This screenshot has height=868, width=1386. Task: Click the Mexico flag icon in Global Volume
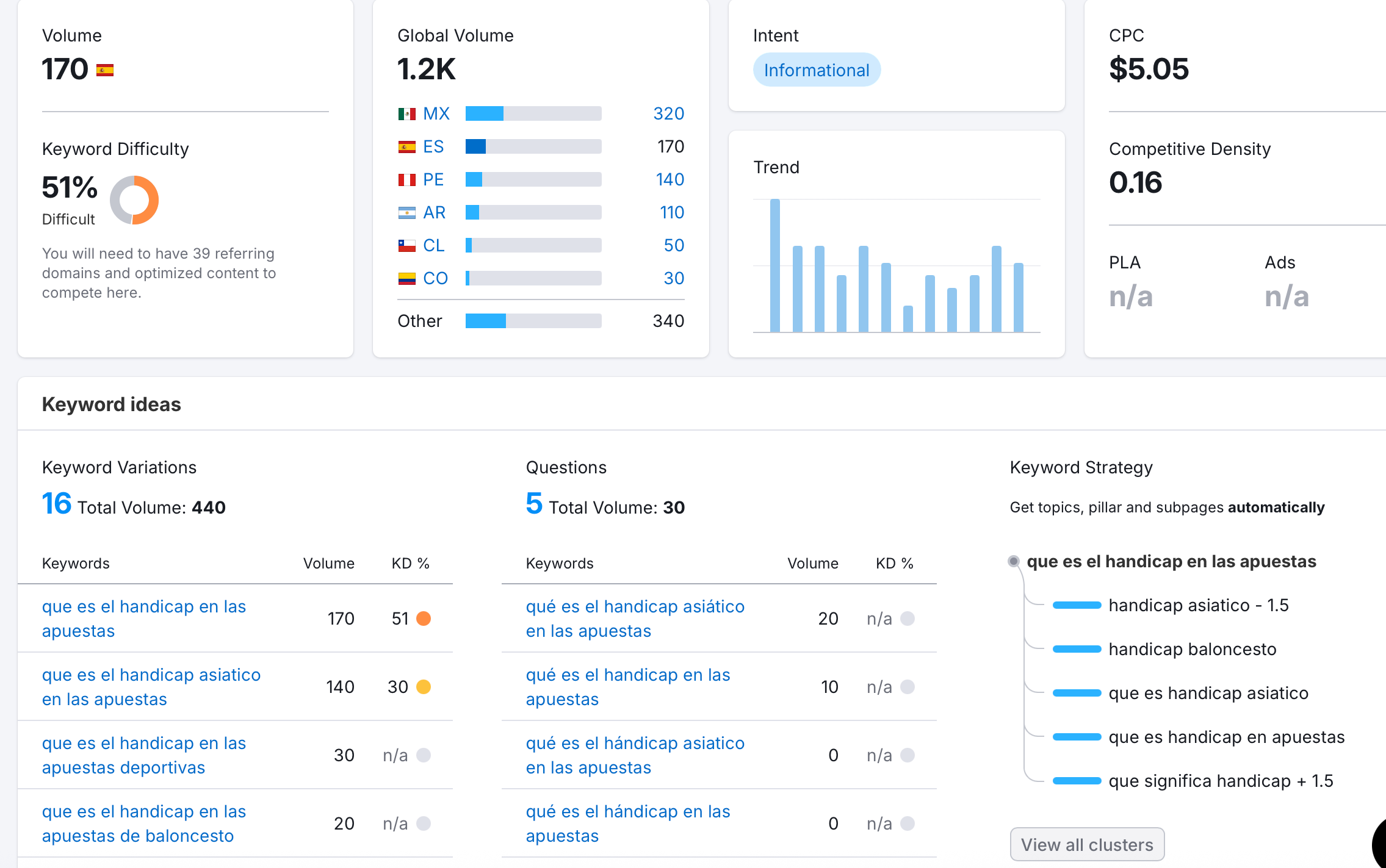(x=406, y=114)
